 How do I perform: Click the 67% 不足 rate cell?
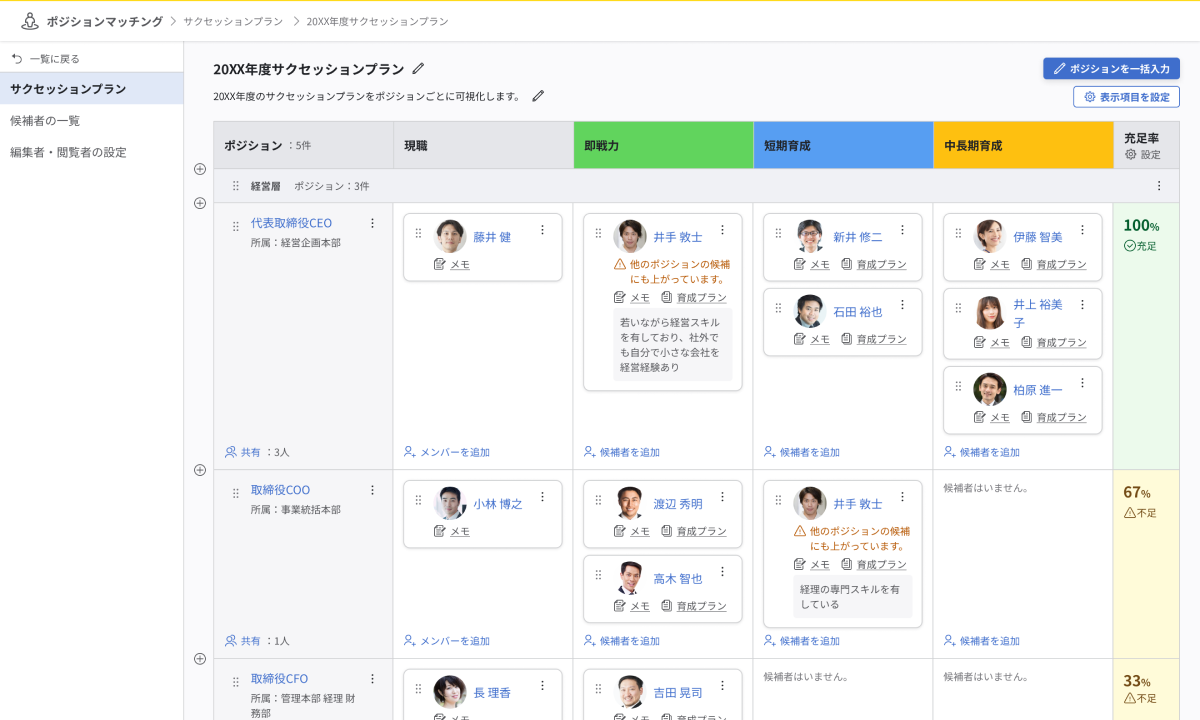click(1146, 564)
